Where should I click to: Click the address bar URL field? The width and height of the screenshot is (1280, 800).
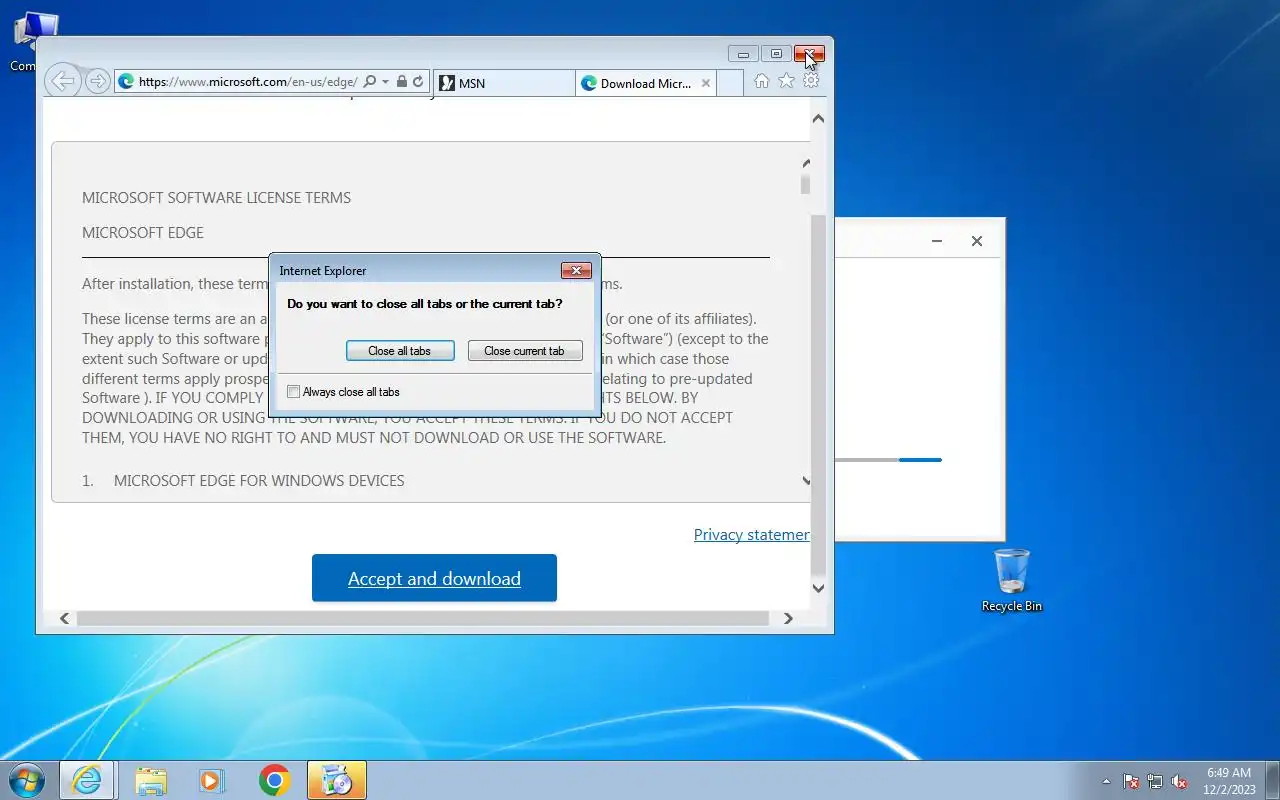click(247, 82)
